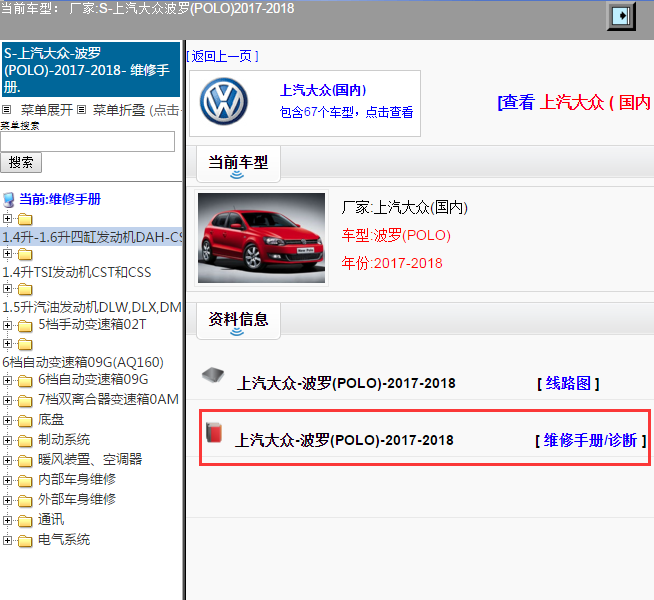Select 5档手动变速箱02T tree item
Screen dimensions: 654x600
coord(92,324)
